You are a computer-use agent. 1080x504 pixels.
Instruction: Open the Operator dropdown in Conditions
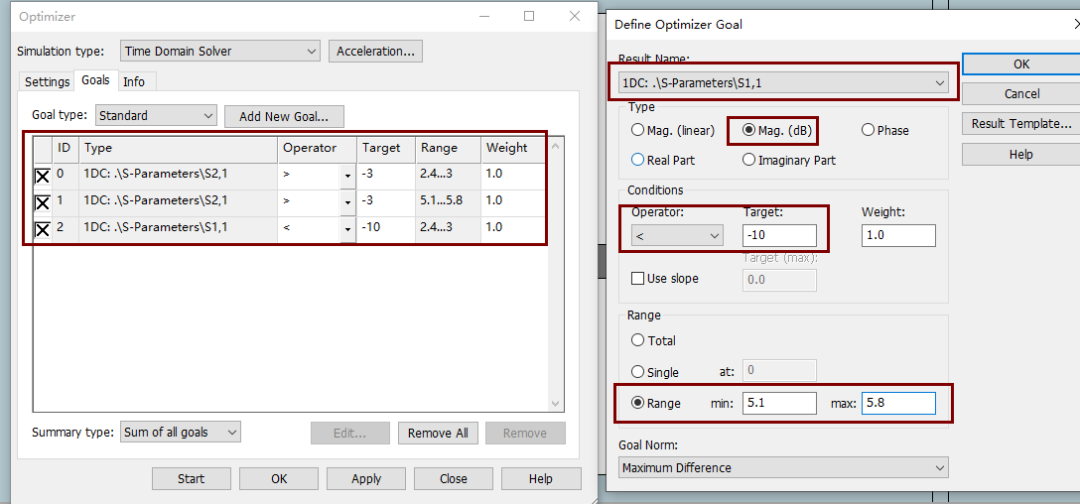pos(677,235)
